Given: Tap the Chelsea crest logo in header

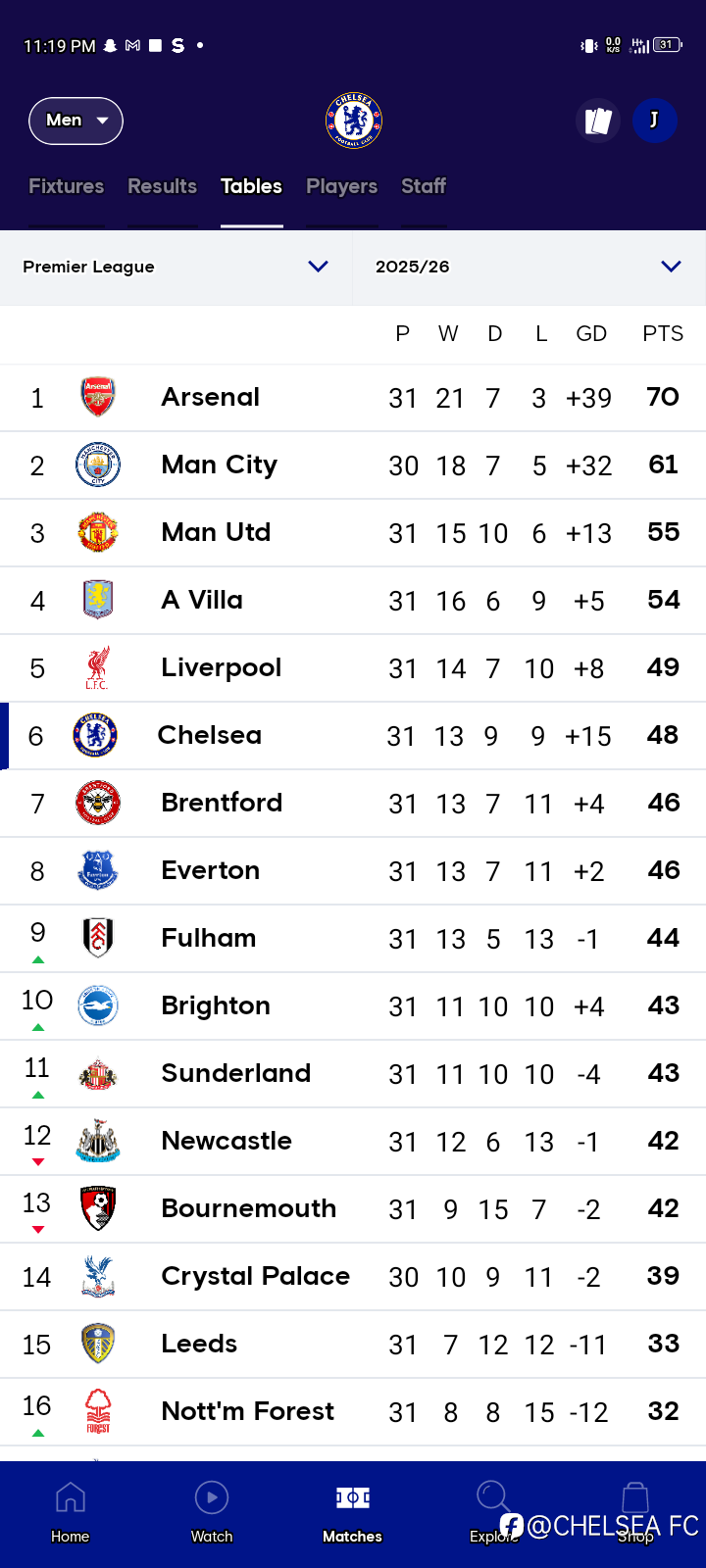Looking at the screenshot, I should coord(353,121).
